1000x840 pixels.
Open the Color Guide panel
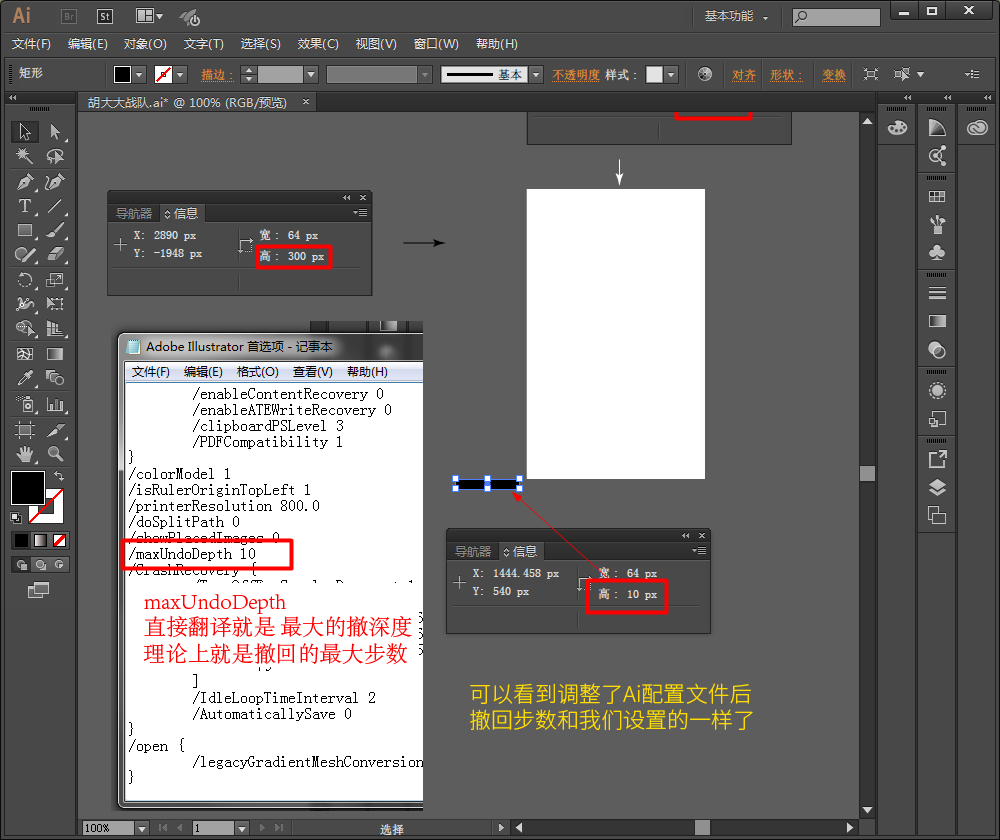[x=937, y=128]
